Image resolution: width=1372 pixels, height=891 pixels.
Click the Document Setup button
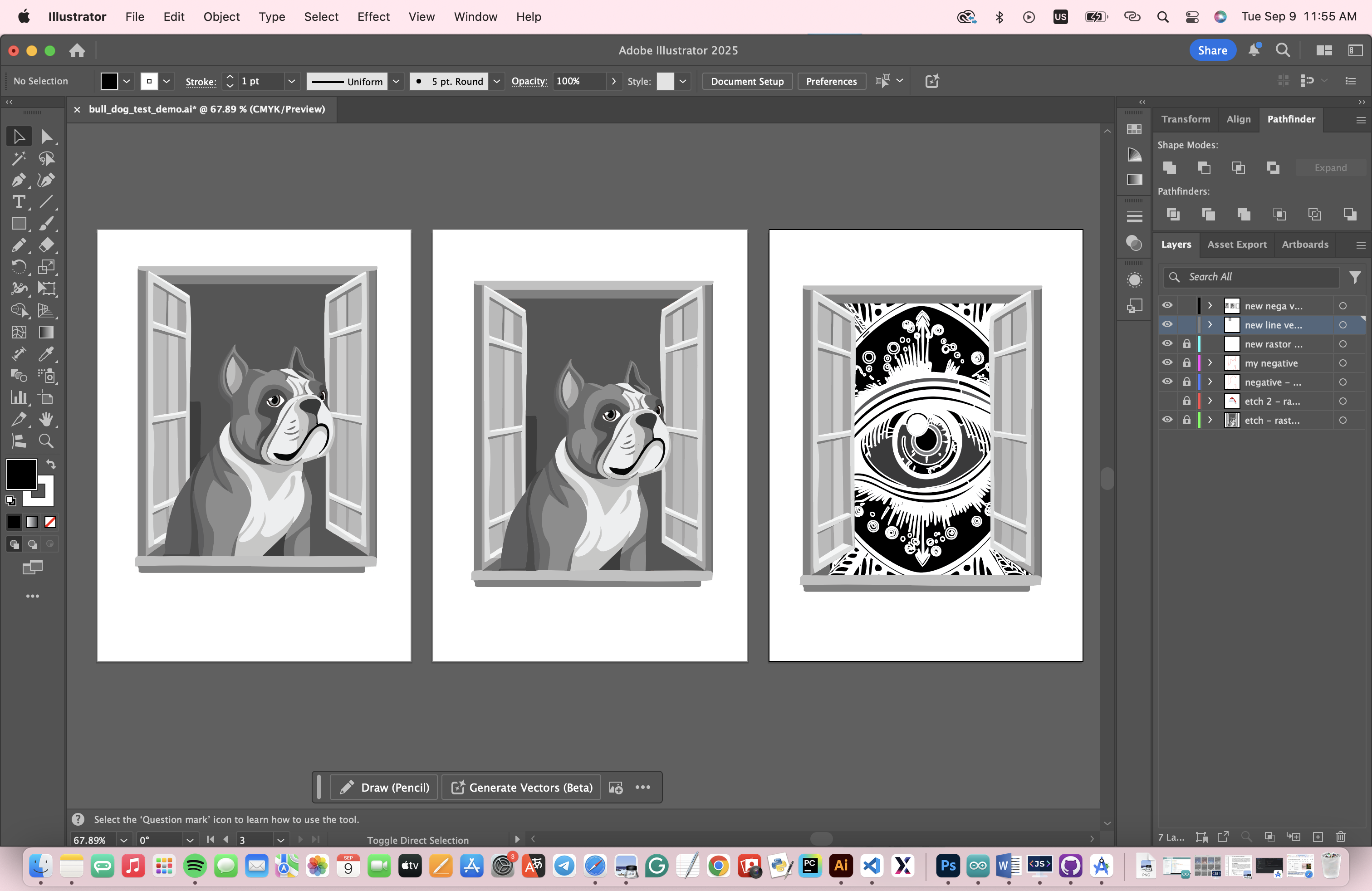click(746, 81)
